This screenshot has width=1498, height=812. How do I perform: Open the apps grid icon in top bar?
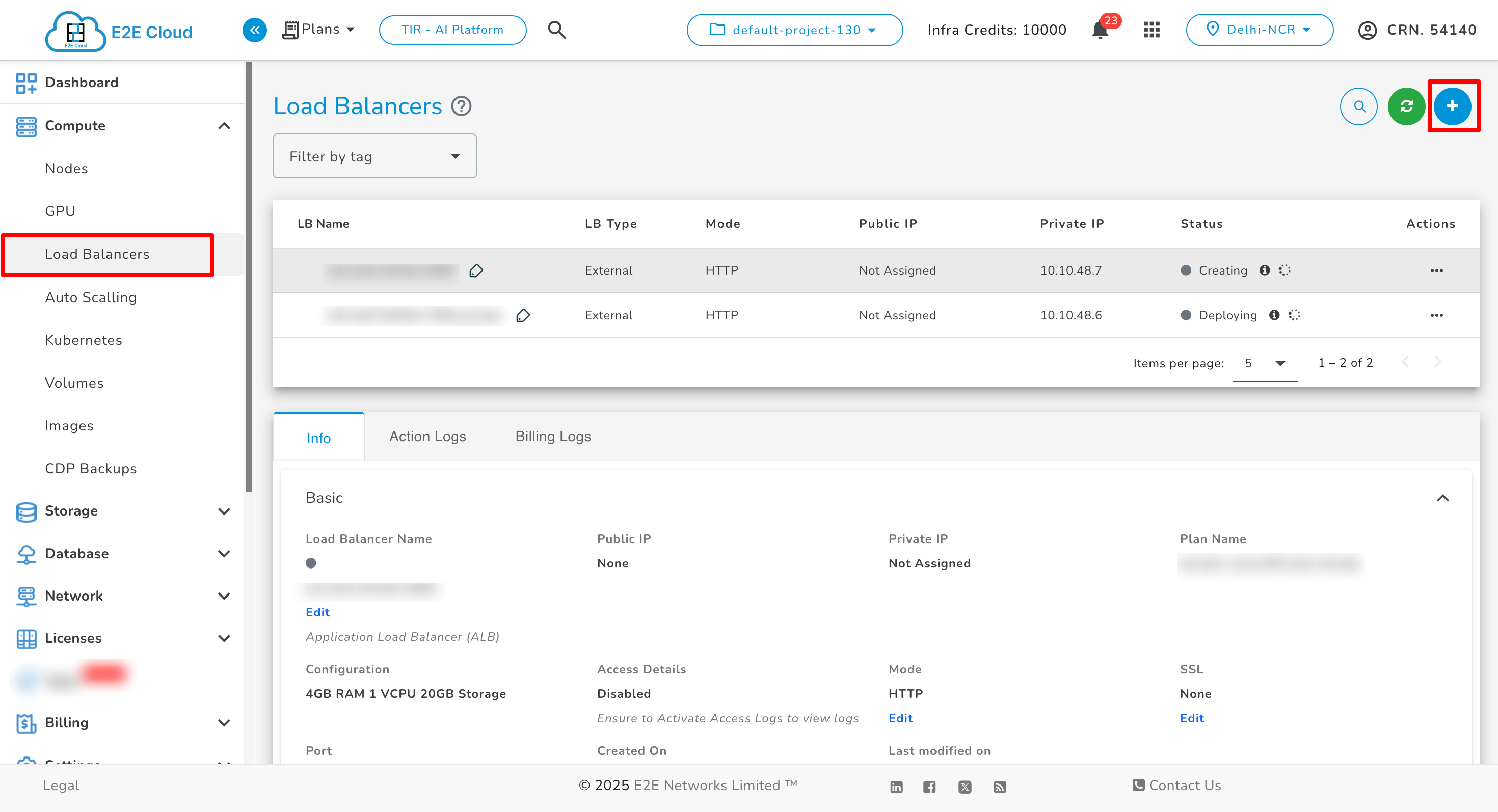(1151, 30)
